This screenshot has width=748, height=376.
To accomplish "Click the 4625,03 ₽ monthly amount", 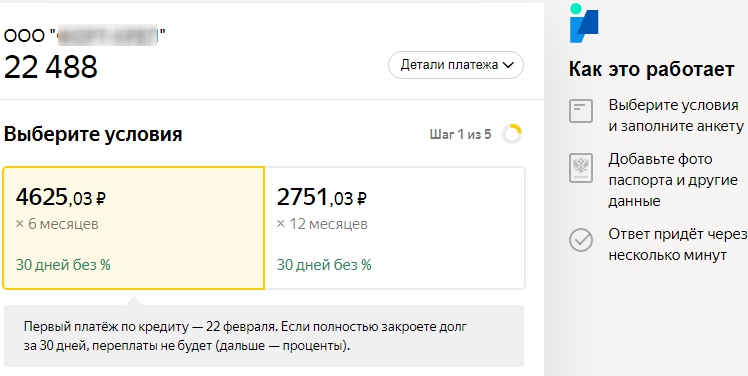I will [61, 197].
